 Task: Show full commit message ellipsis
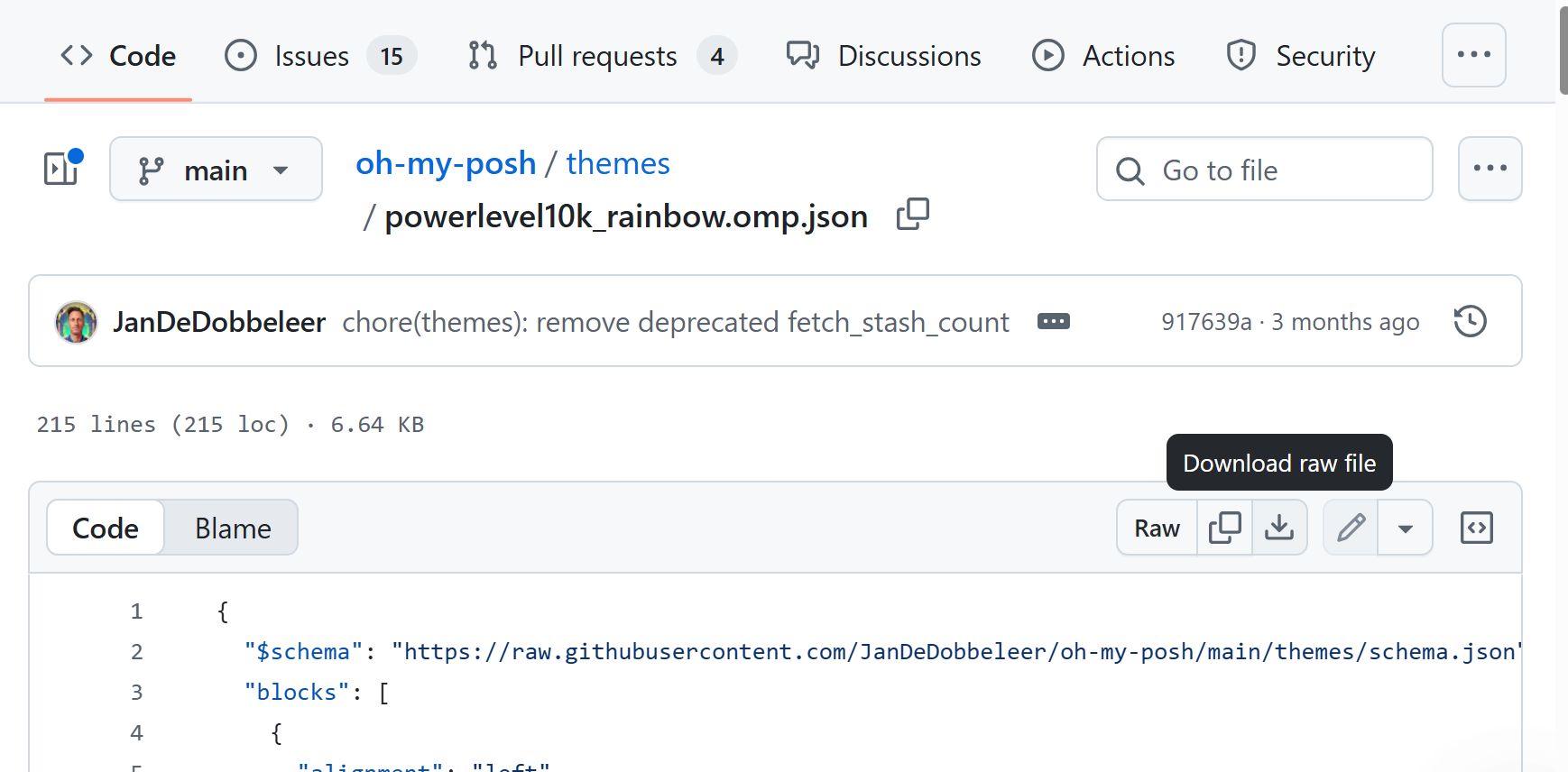[x=1053, y=322]
